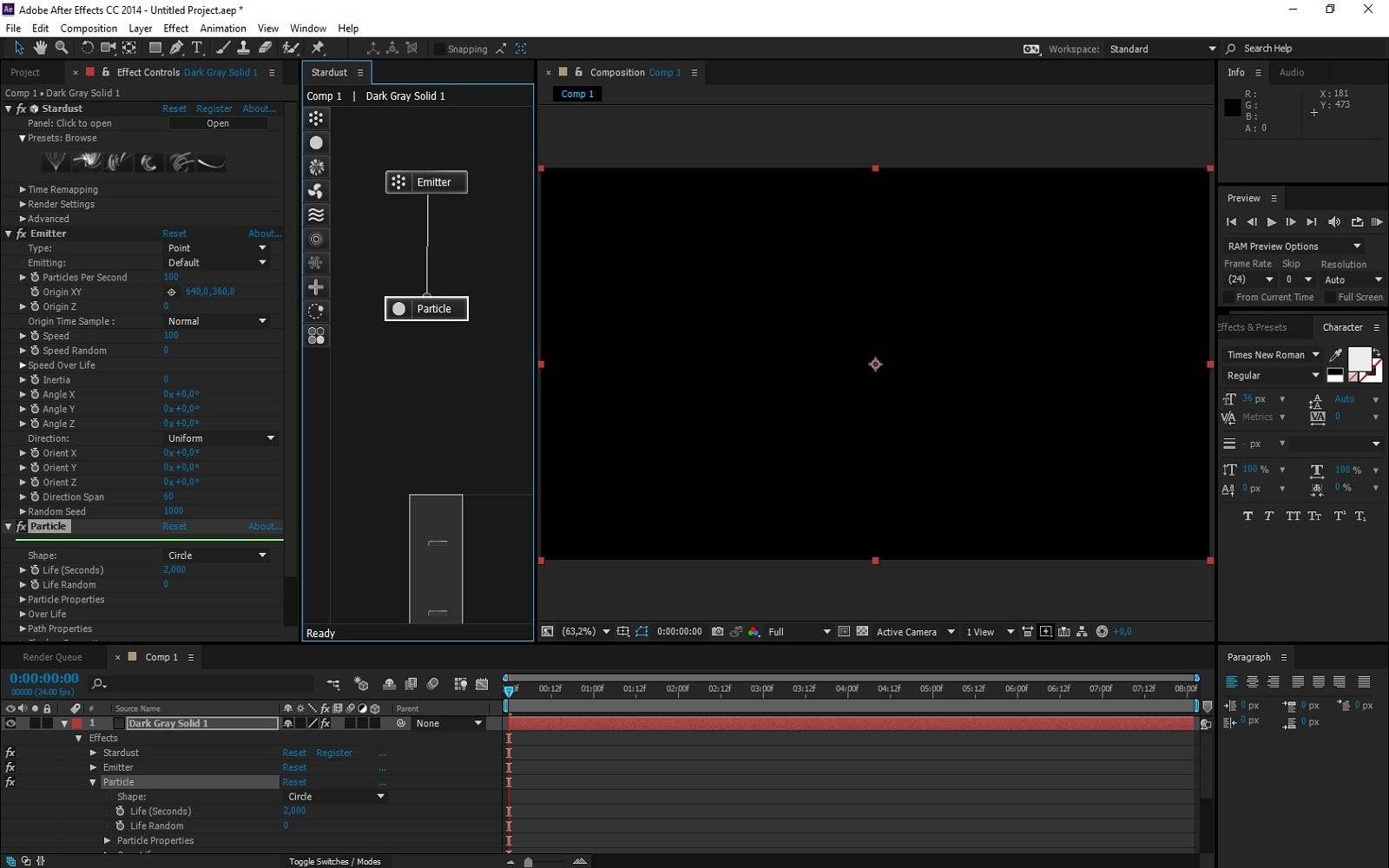Add a particle node from Stardust sidebar

pyautogui.click(x=316, y=142)
